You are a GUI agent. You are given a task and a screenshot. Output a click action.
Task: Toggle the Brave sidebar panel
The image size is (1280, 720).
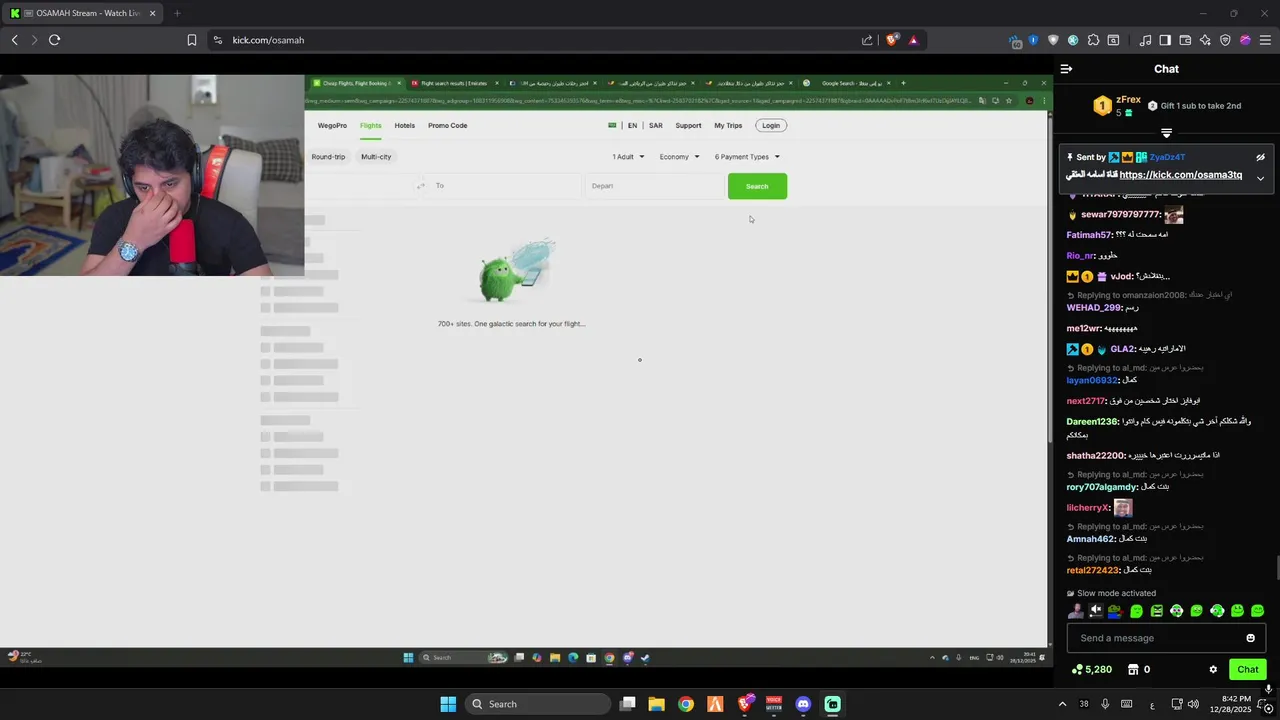click(x=1165, y=40)
